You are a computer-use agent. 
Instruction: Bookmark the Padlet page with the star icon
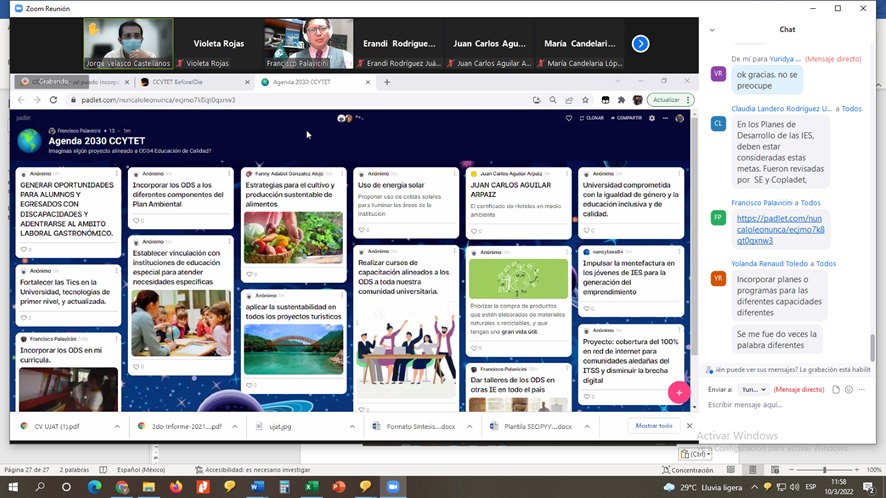point(585,100)
